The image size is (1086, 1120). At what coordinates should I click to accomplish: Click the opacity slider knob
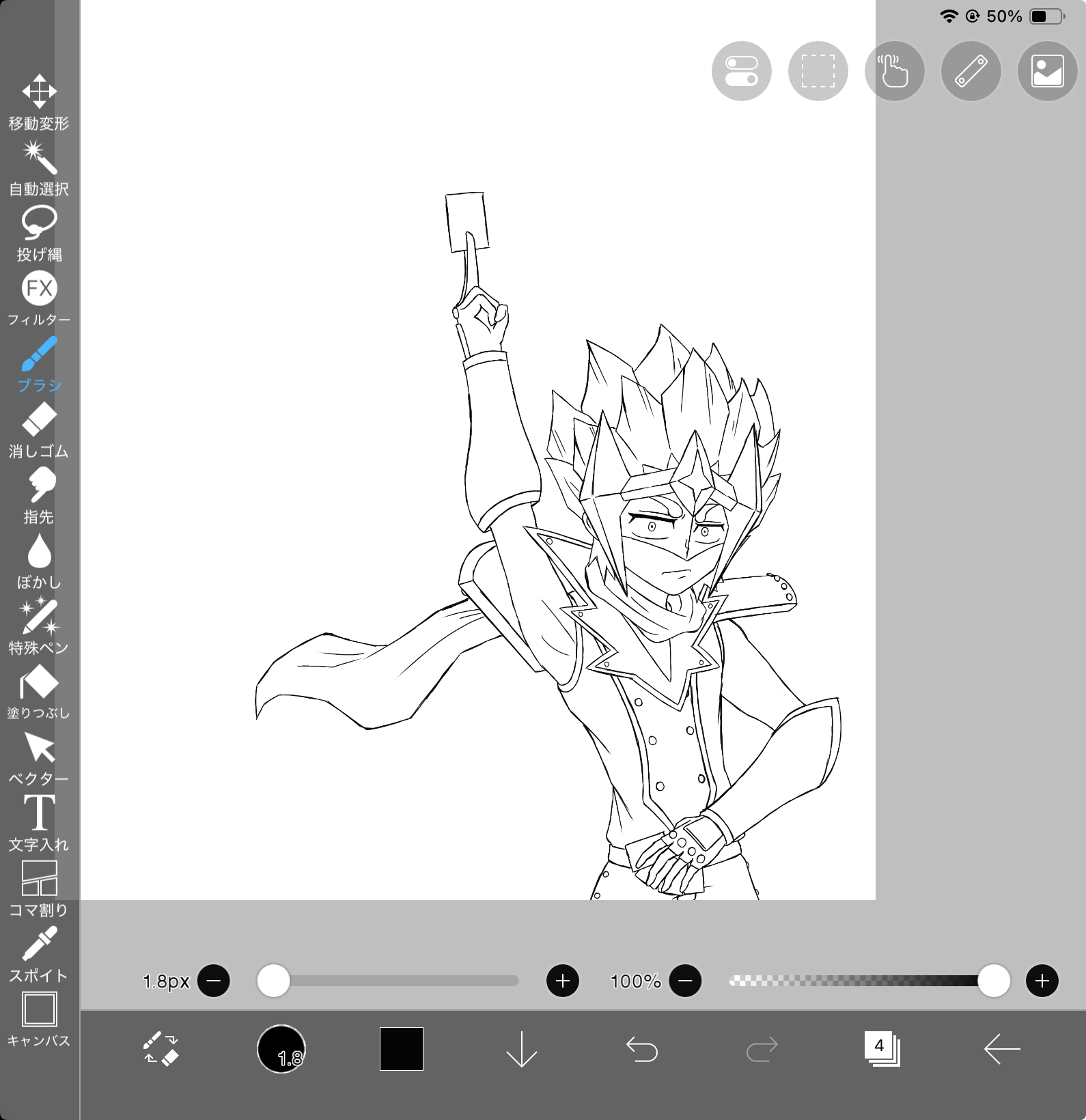pos(994,981)
